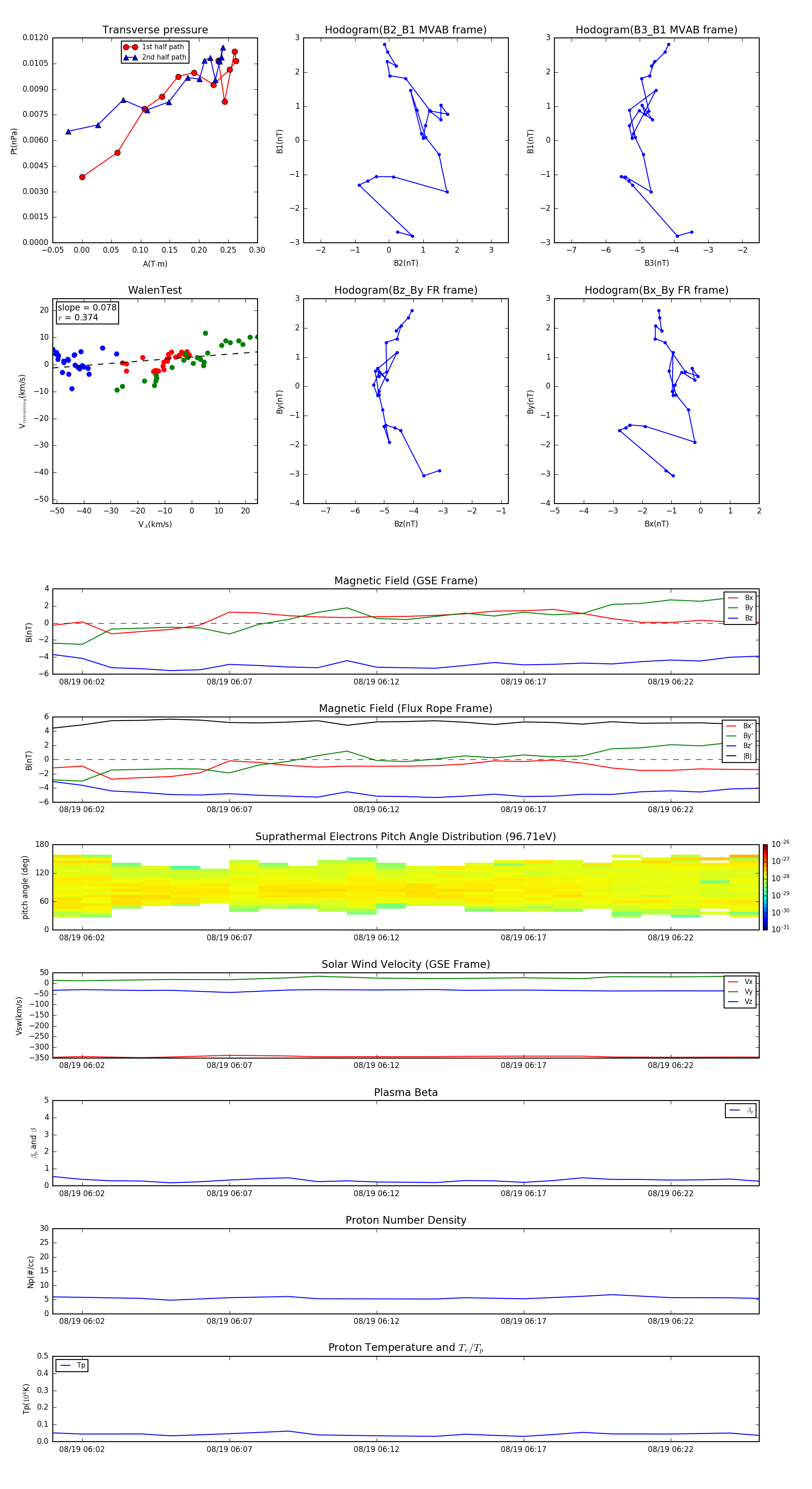
Task: Click the 'A(T·m)' x-axis label
Action: [155, 264]
